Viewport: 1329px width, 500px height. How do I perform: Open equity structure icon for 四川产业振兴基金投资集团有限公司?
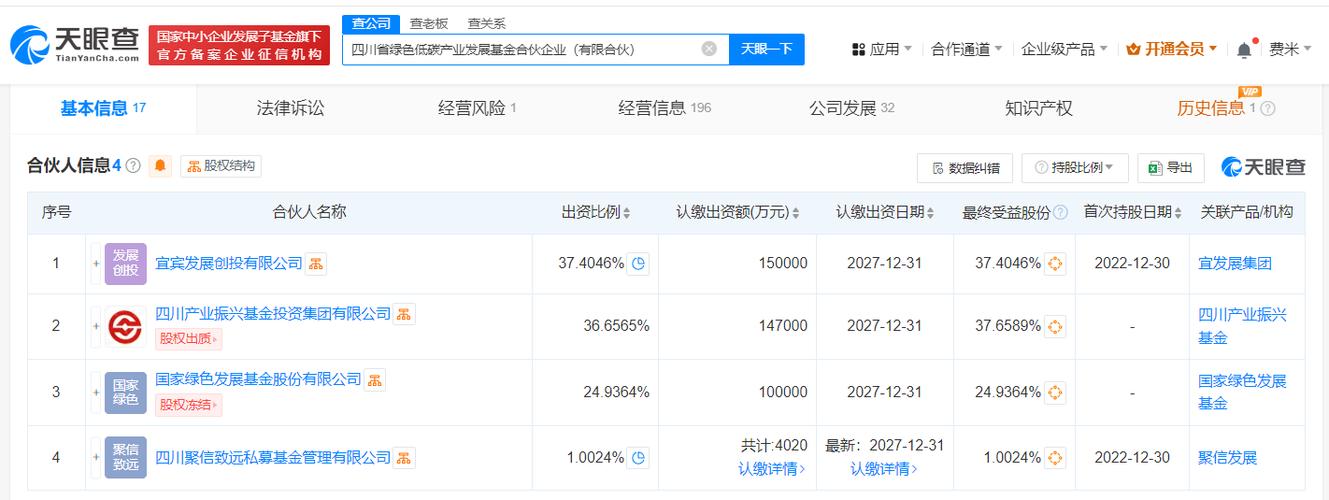(x=404, y=314)
